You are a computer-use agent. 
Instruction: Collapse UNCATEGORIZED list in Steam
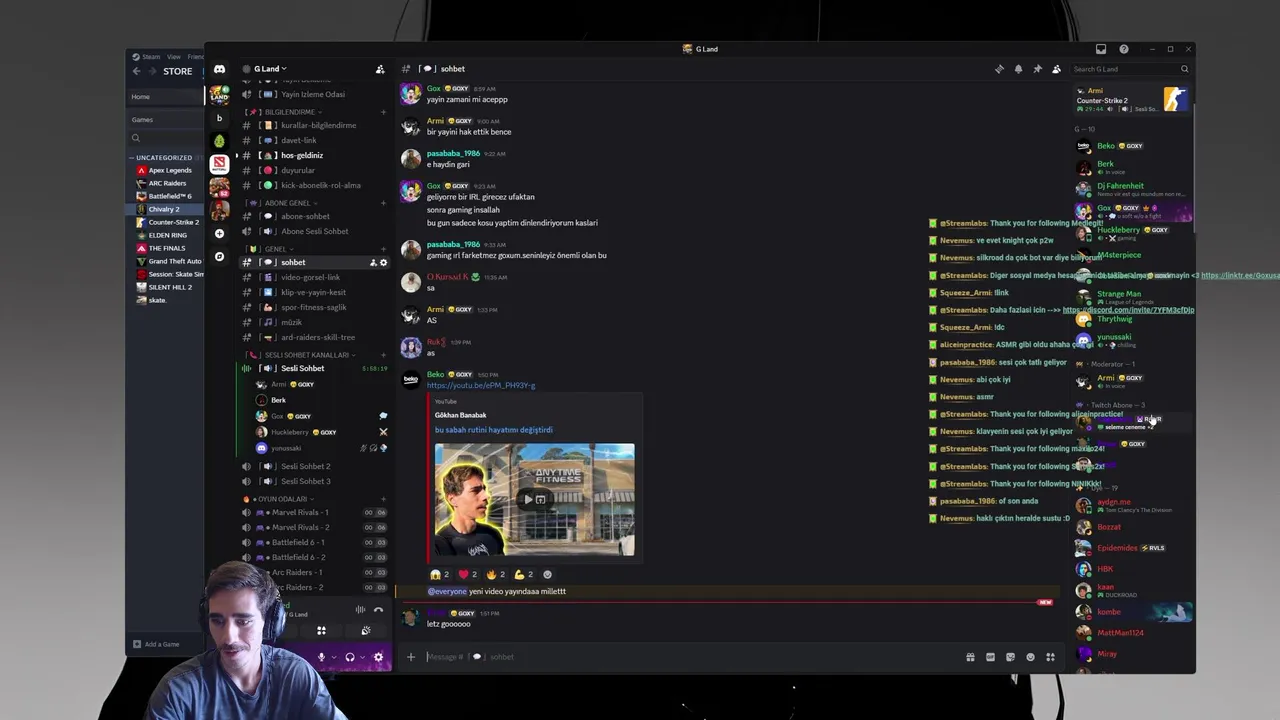pos(164,157)
